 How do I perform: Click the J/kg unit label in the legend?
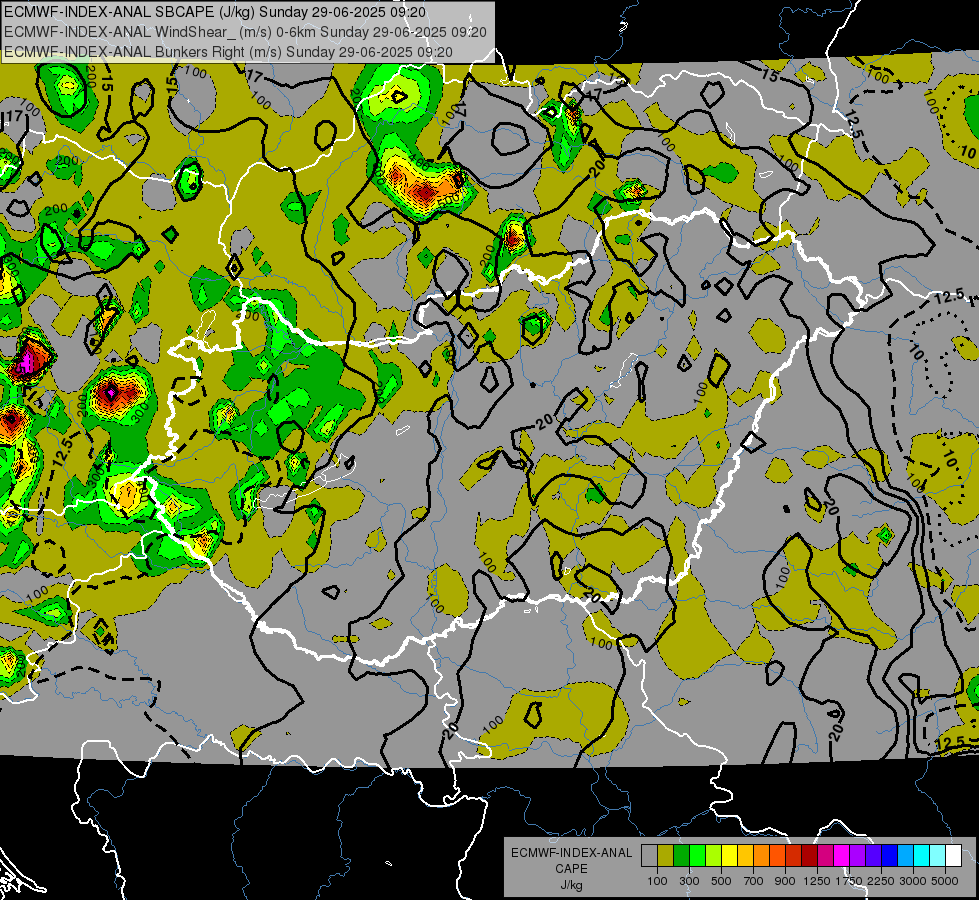pos(571,885)
